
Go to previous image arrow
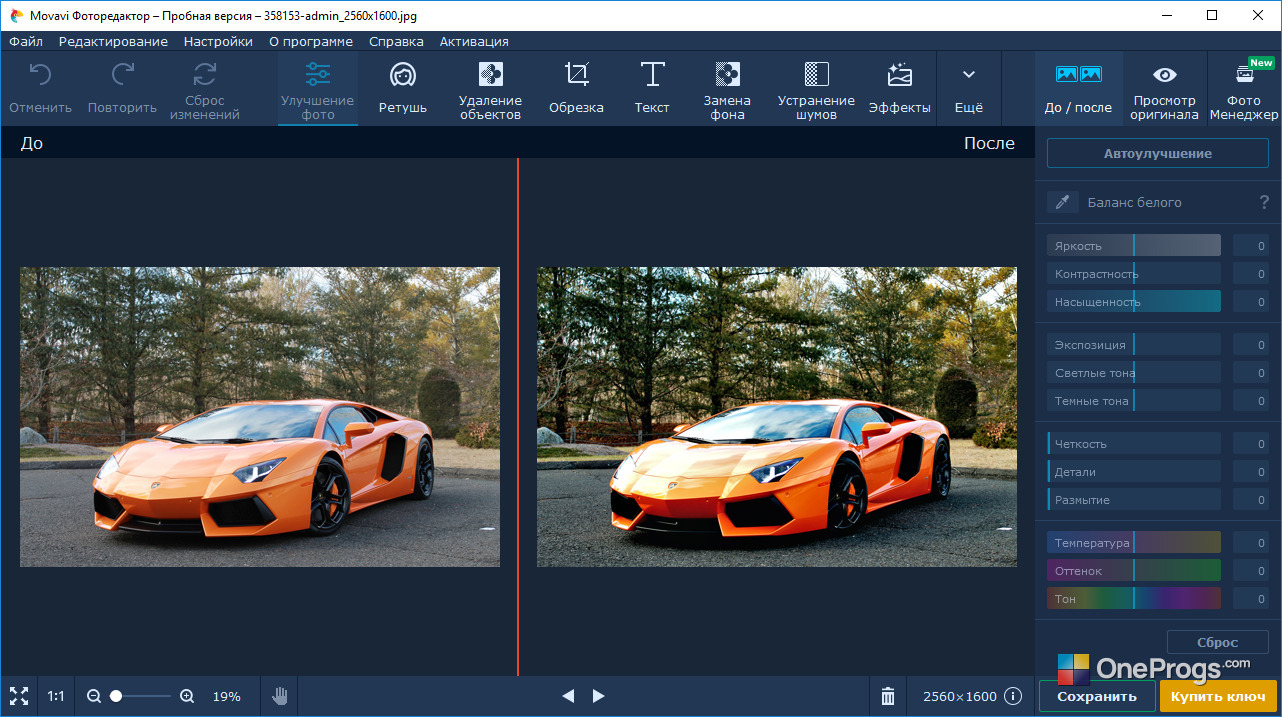[568, 696]
